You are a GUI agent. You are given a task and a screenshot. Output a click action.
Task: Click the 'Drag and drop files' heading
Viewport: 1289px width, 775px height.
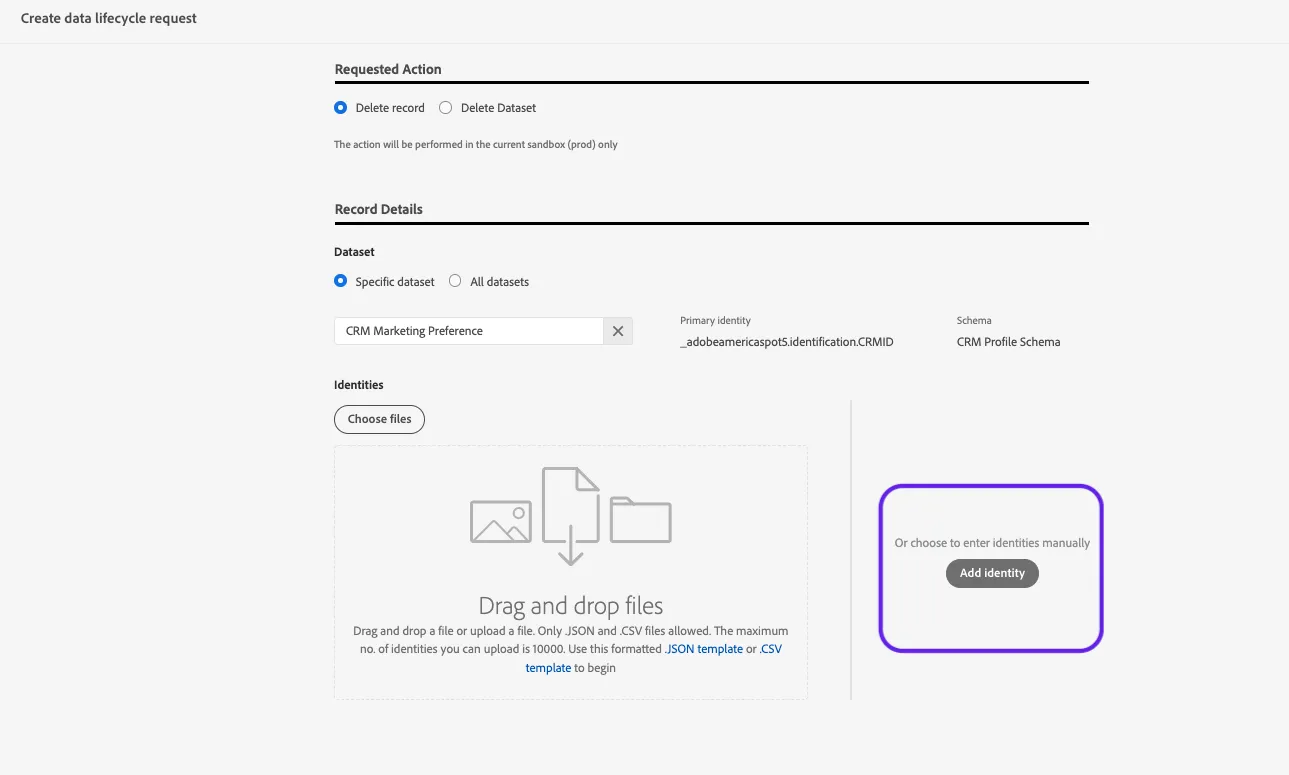coord(571,606)
